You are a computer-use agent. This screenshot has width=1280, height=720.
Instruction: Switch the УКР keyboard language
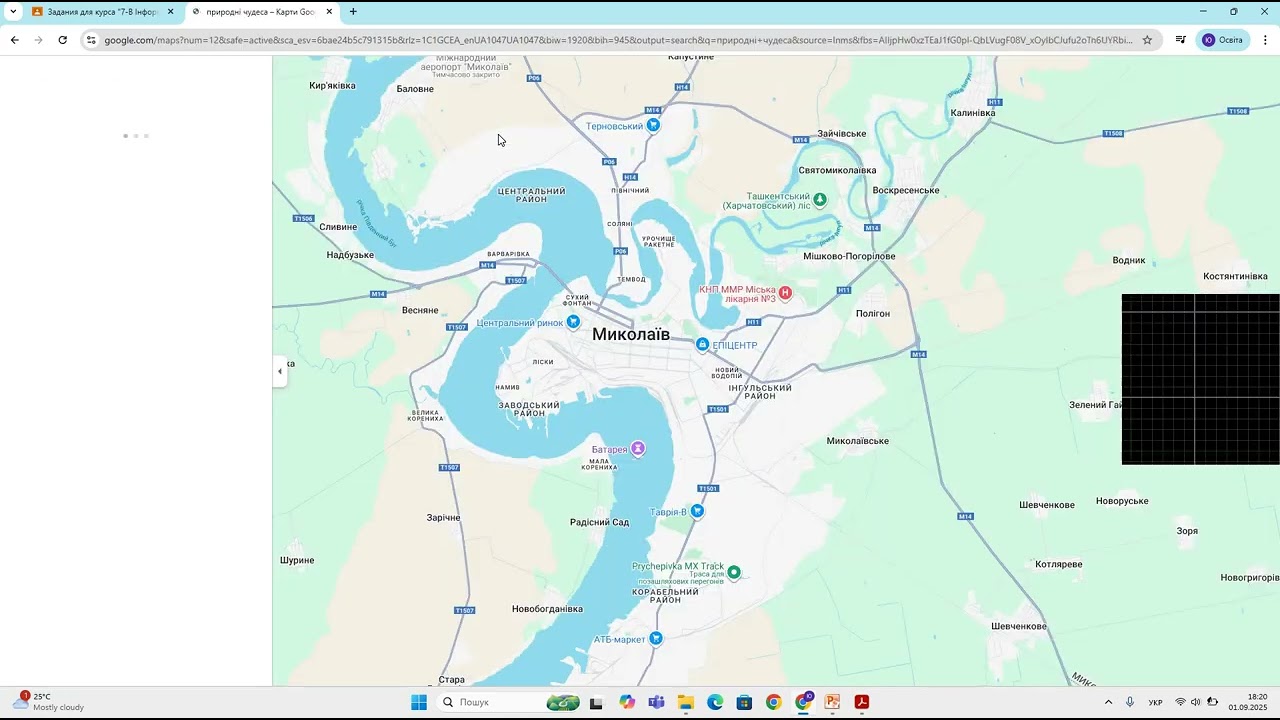point(1156,702)
